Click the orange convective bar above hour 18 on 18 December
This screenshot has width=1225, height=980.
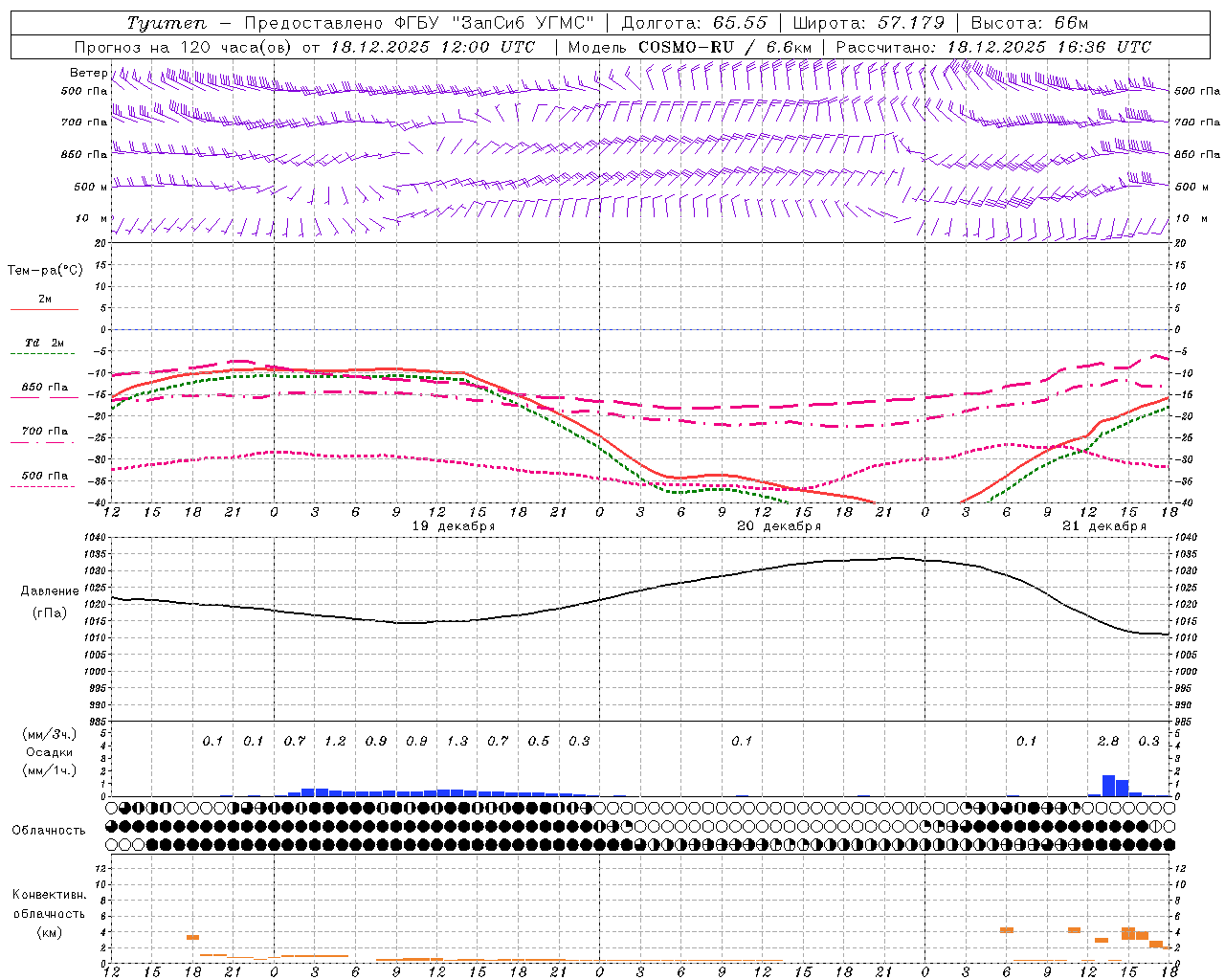[192, 937]
